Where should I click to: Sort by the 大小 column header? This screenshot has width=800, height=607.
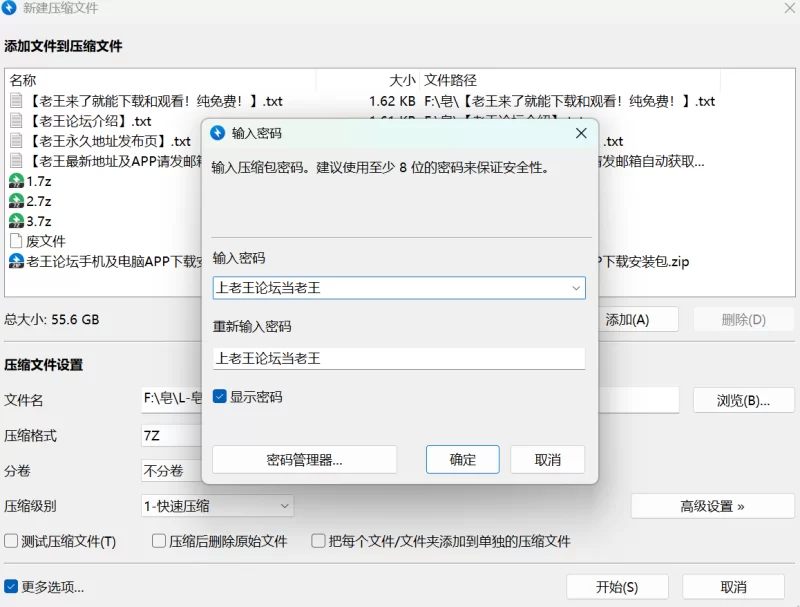pyautogui.click(x=402, y=80)
